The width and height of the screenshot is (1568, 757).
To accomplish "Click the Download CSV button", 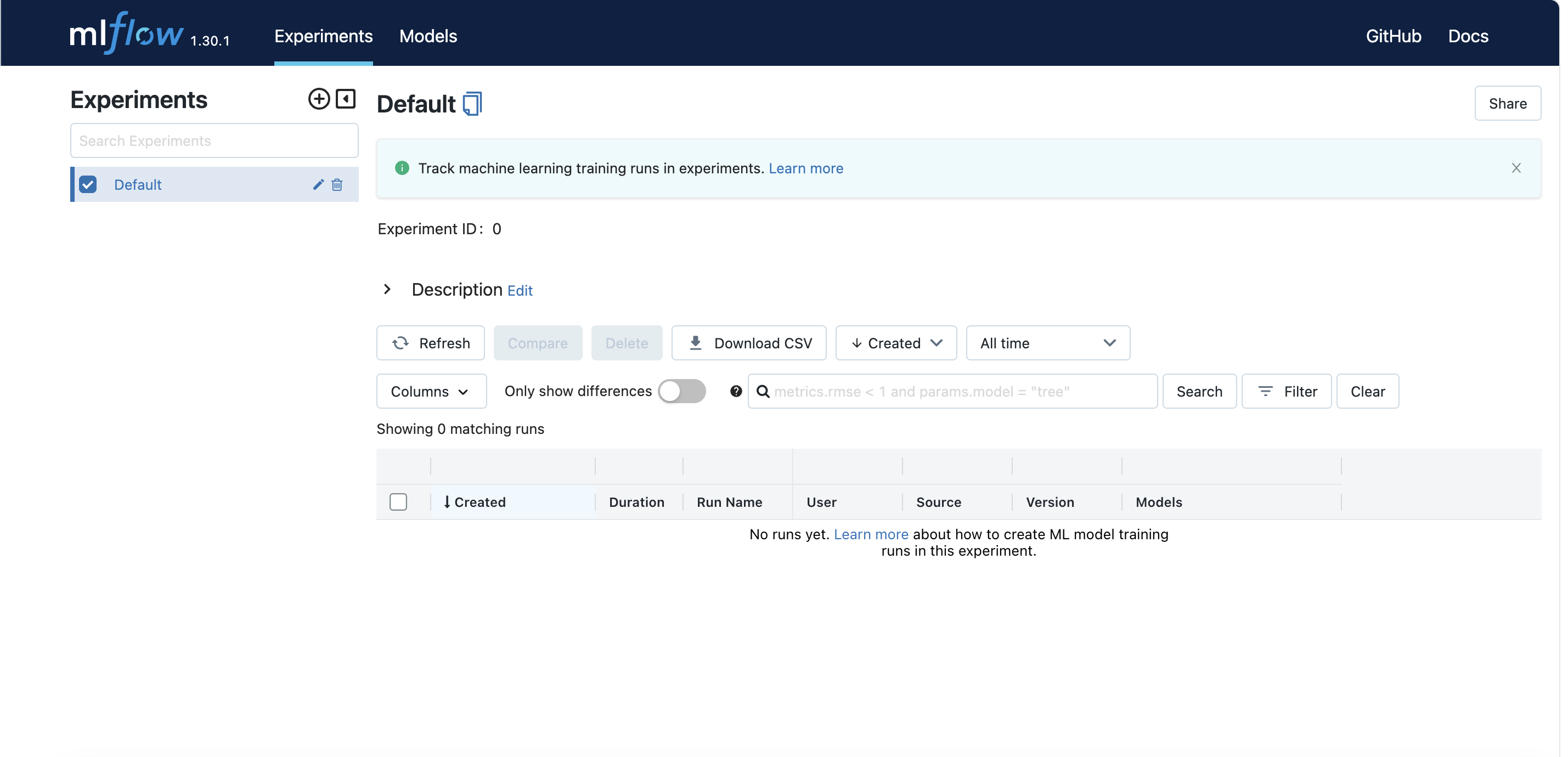I will [x=749, y=343].
